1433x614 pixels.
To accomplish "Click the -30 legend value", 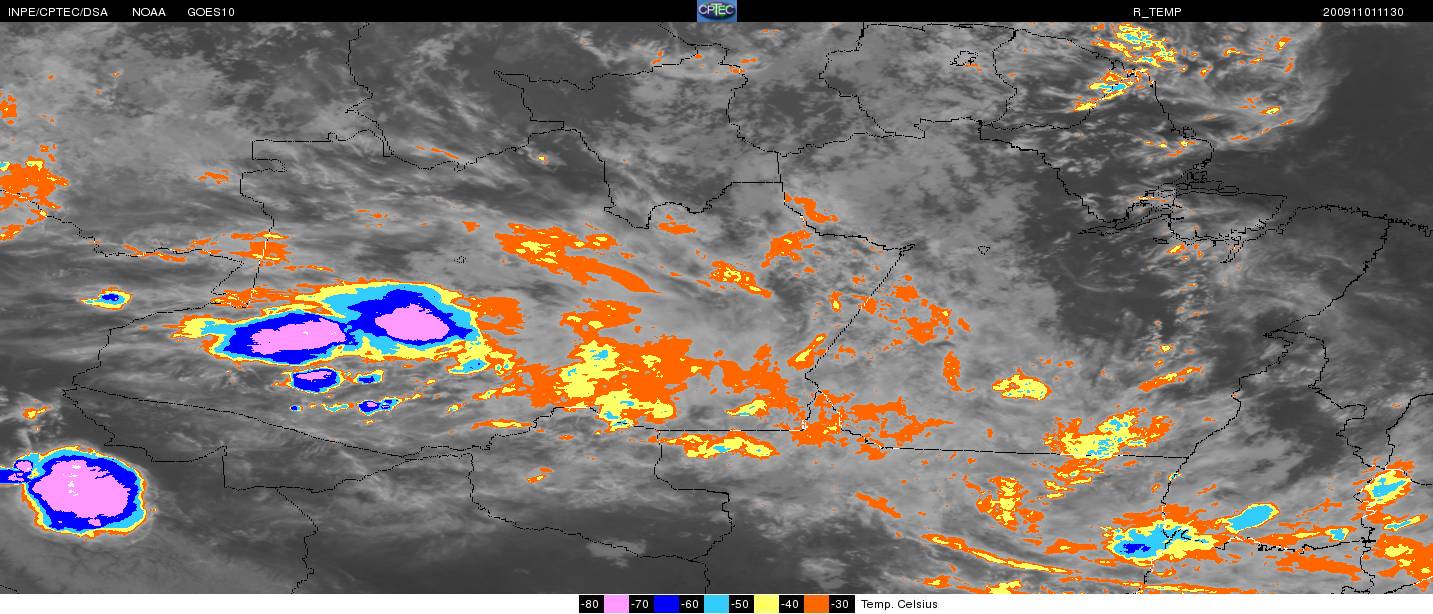I will [x=840, y=604].
